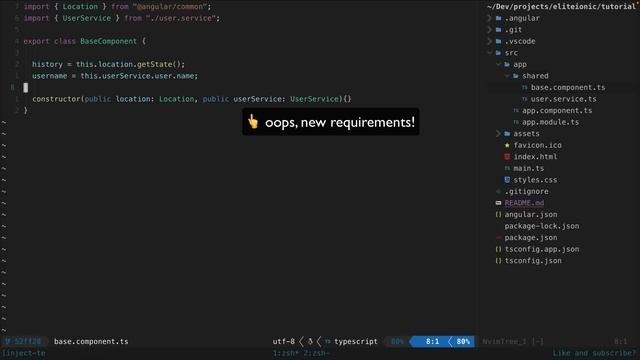Expand the .vscode folder chevron
The image size is (640, 360).
coord(489,41)
